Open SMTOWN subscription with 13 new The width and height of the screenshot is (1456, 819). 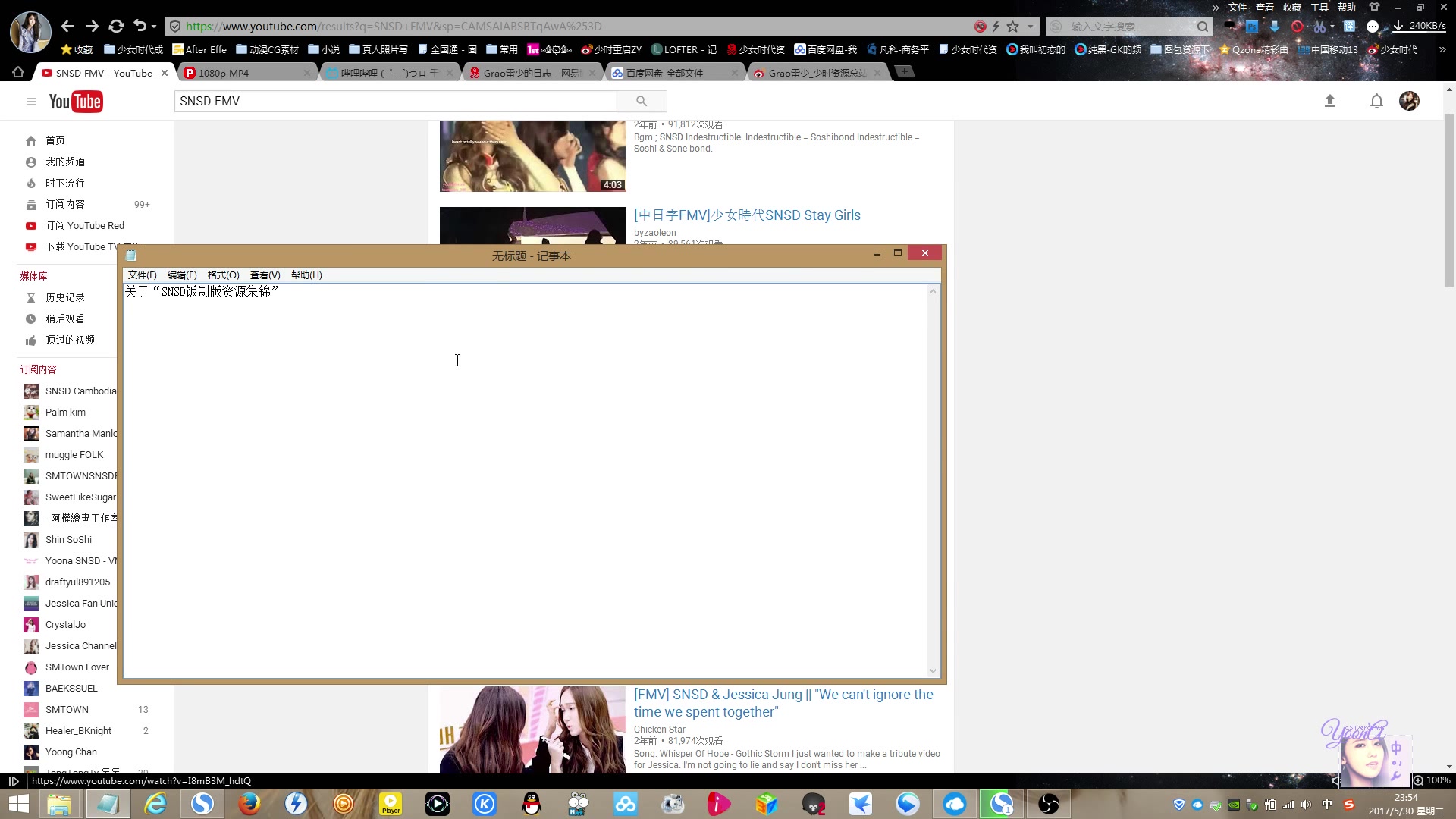87,709
